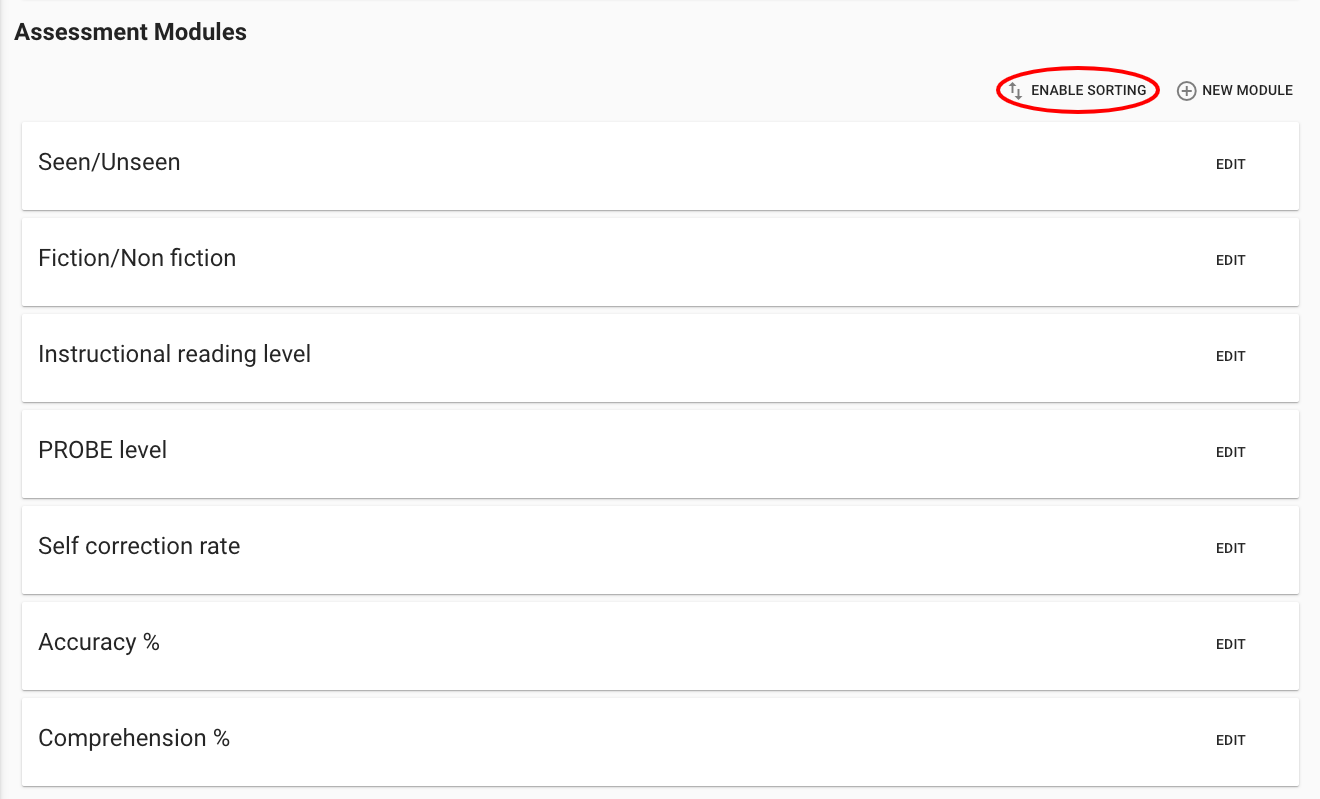Click the sort arrows icon
Image resolution: width=1320 pixels, height=799 pixels.
(1015, 91)
